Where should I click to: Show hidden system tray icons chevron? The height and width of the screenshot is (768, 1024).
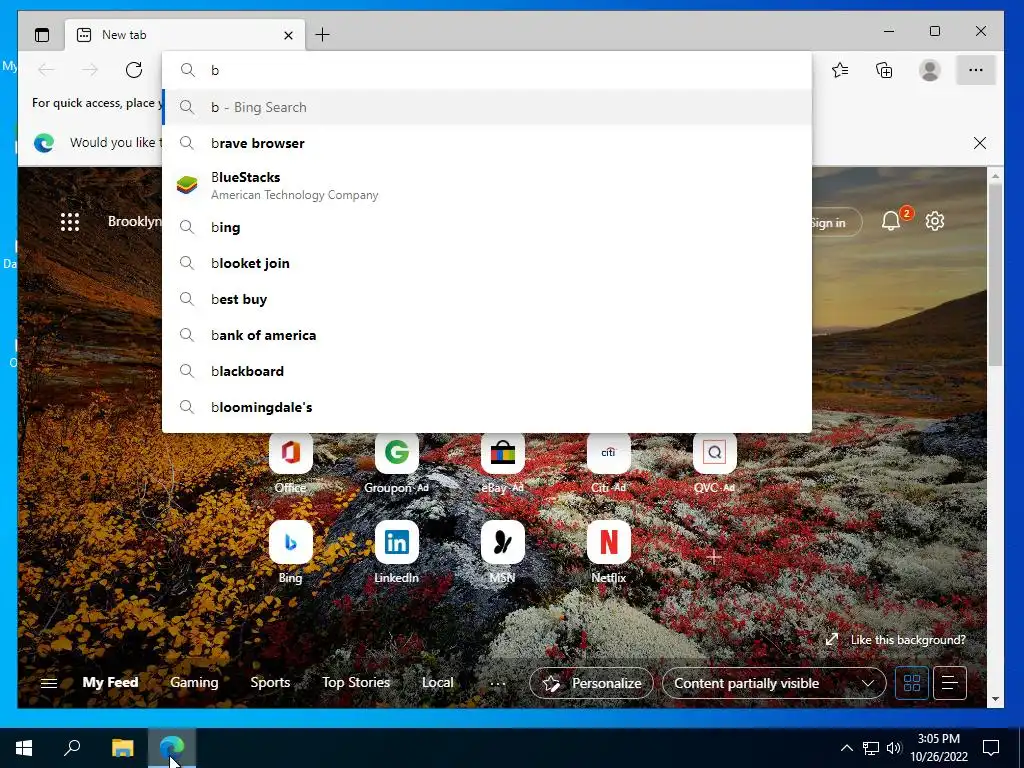(846, 748)
